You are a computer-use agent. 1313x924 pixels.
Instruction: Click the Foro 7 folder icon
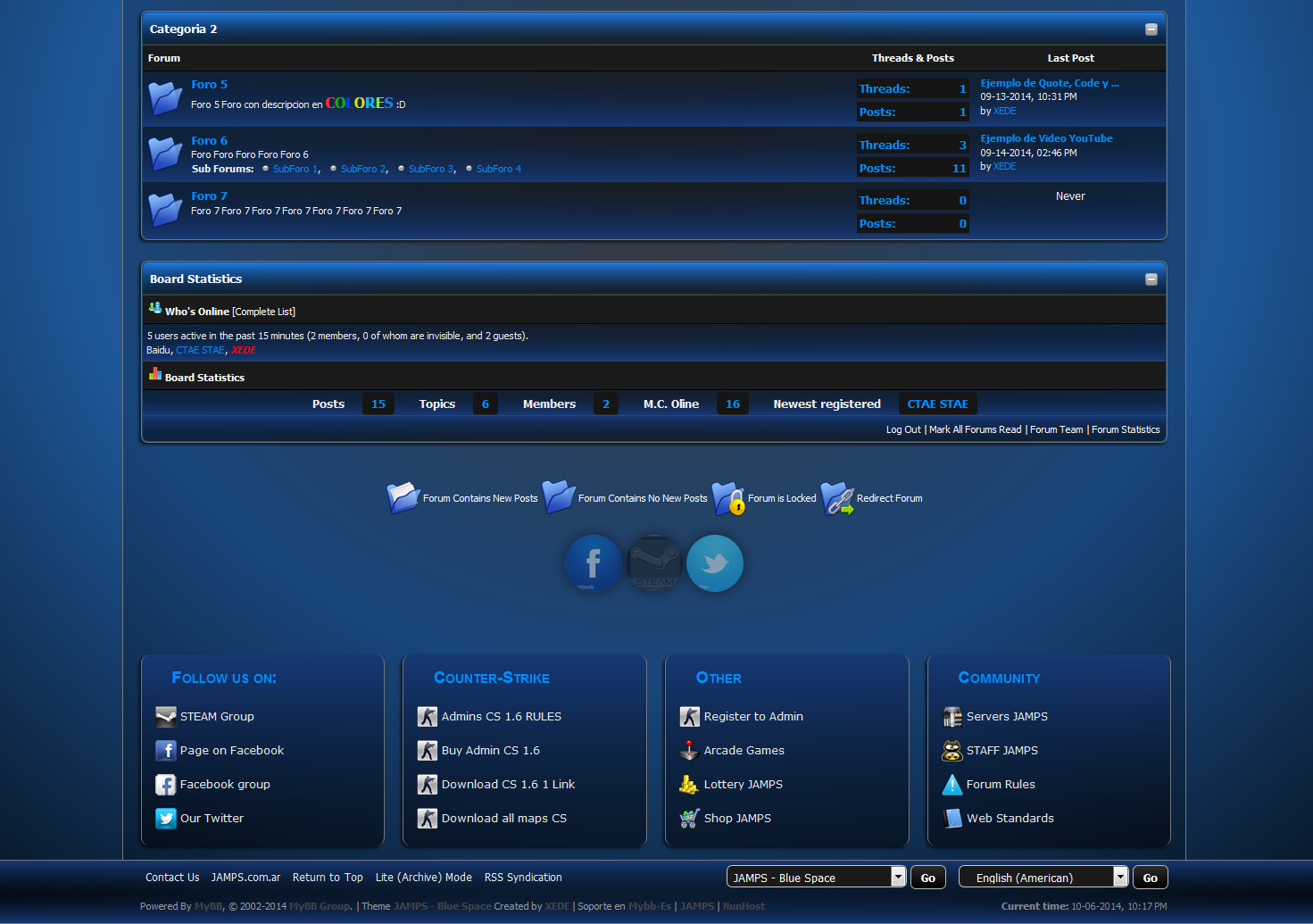click(165, 210)
